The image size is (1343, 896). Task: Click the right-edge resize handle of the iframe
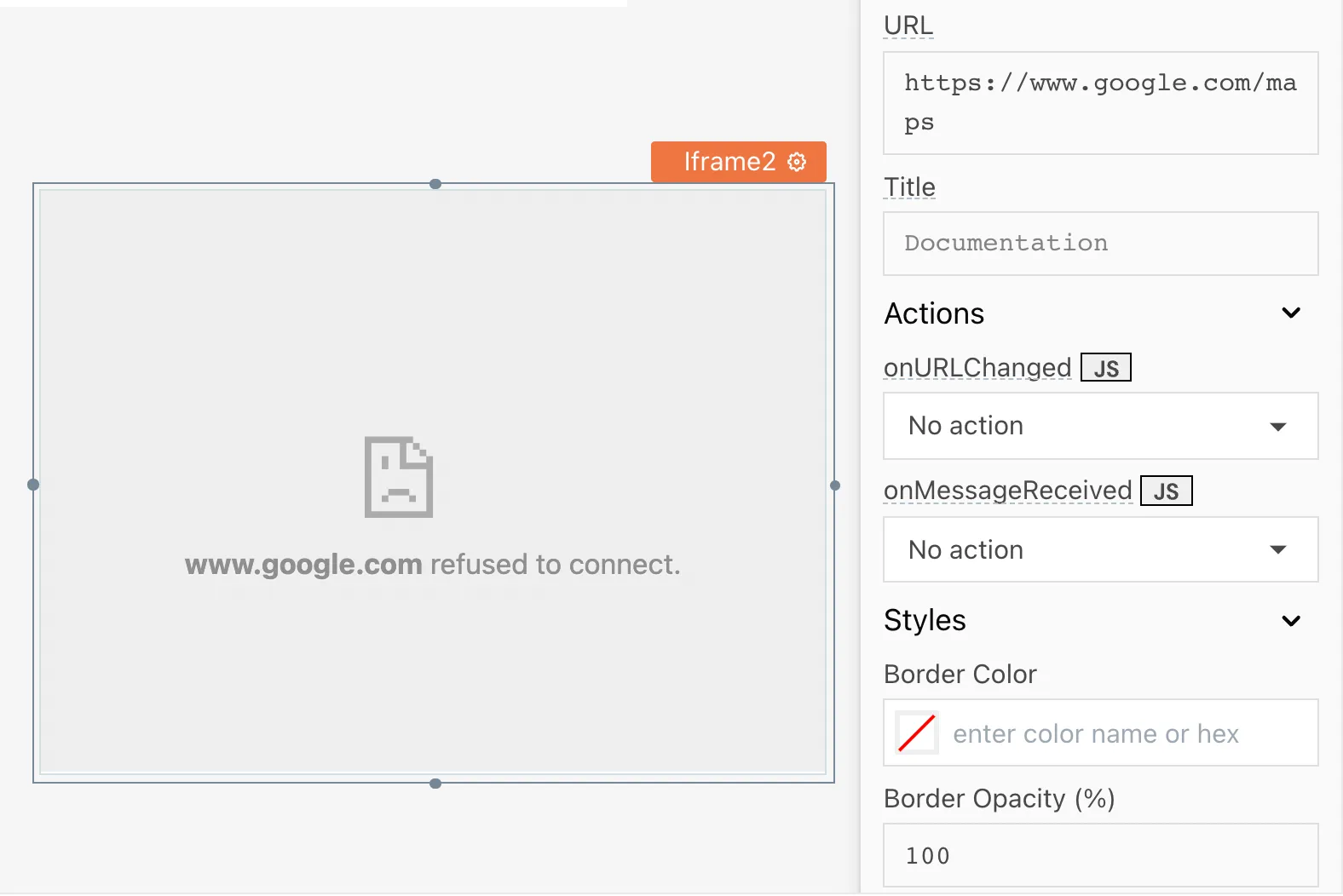(835, 485)
